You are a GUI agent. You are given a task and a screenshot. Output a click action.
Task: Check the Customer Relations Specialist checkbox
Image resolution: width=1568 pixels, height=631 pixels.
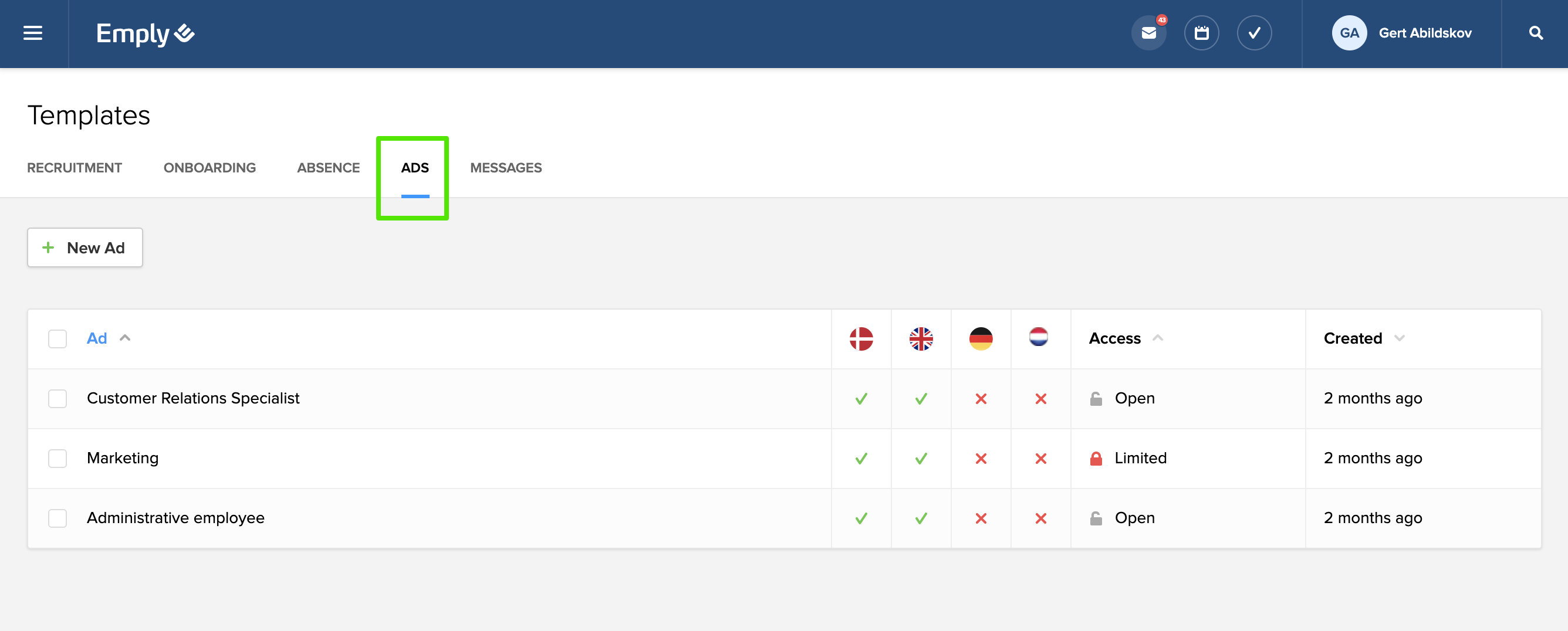click(x=58, y=399)
